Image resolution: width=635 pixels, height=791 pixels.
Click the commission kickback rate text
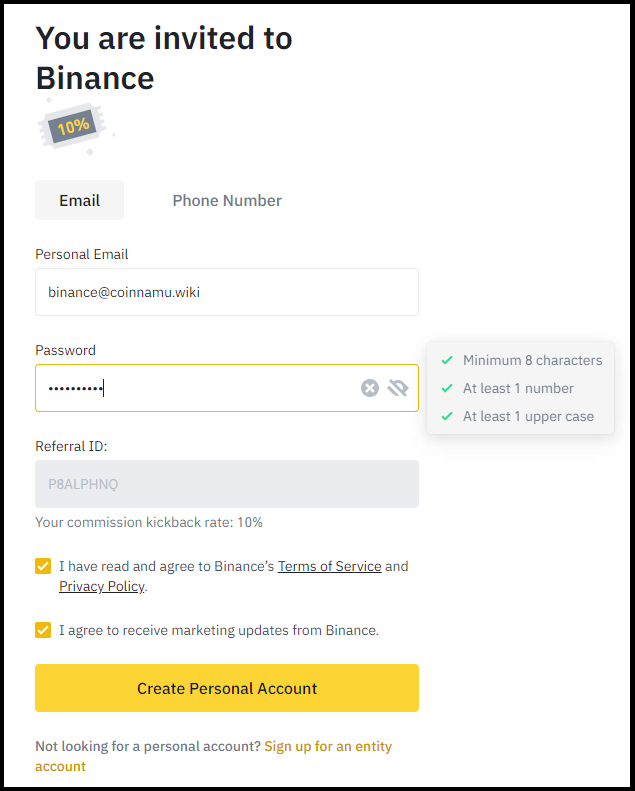149,522
